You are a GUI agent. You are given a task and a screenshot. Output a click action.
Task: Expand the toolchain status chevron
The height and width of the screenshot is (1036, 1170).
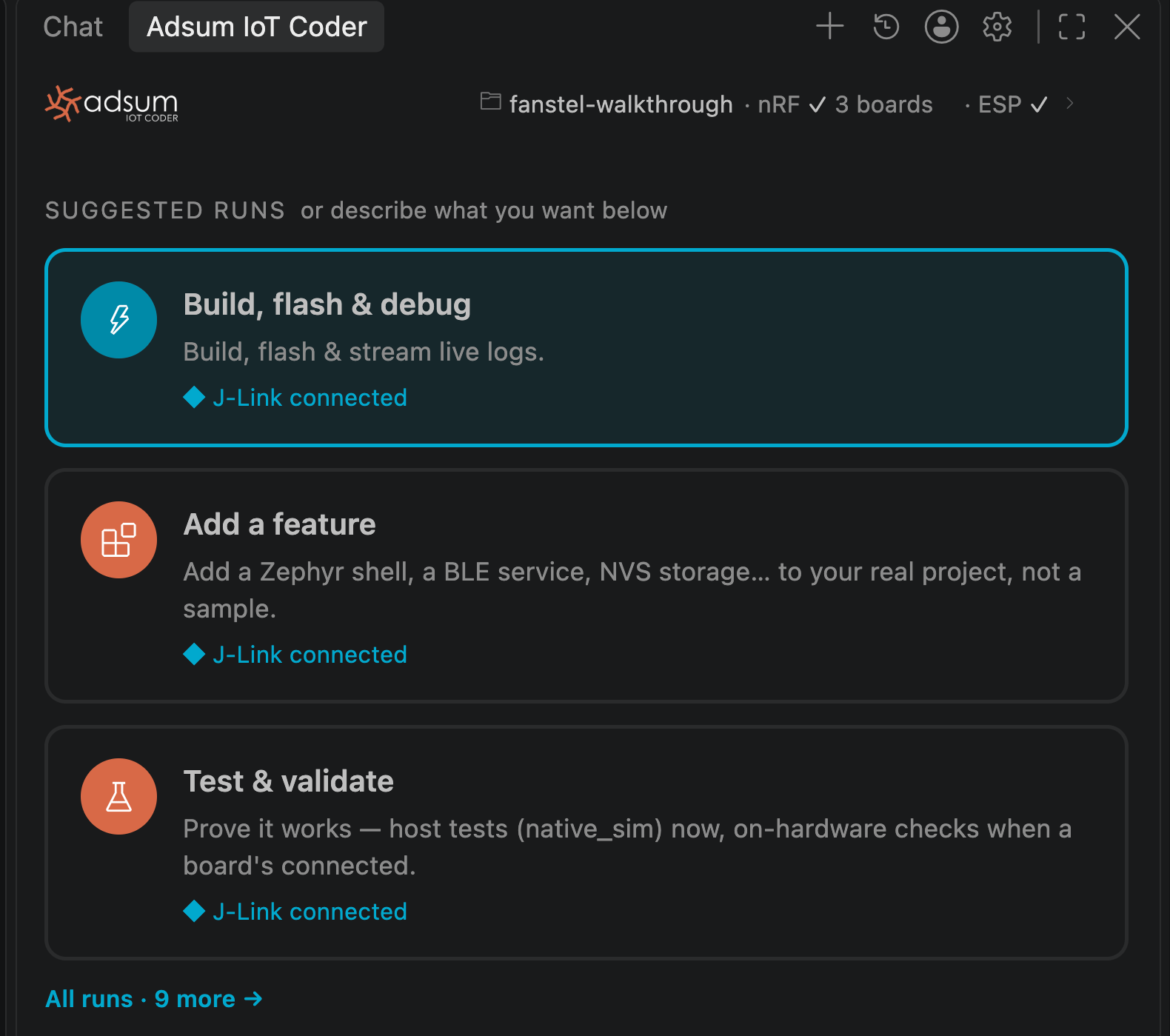pos(1070,103)
